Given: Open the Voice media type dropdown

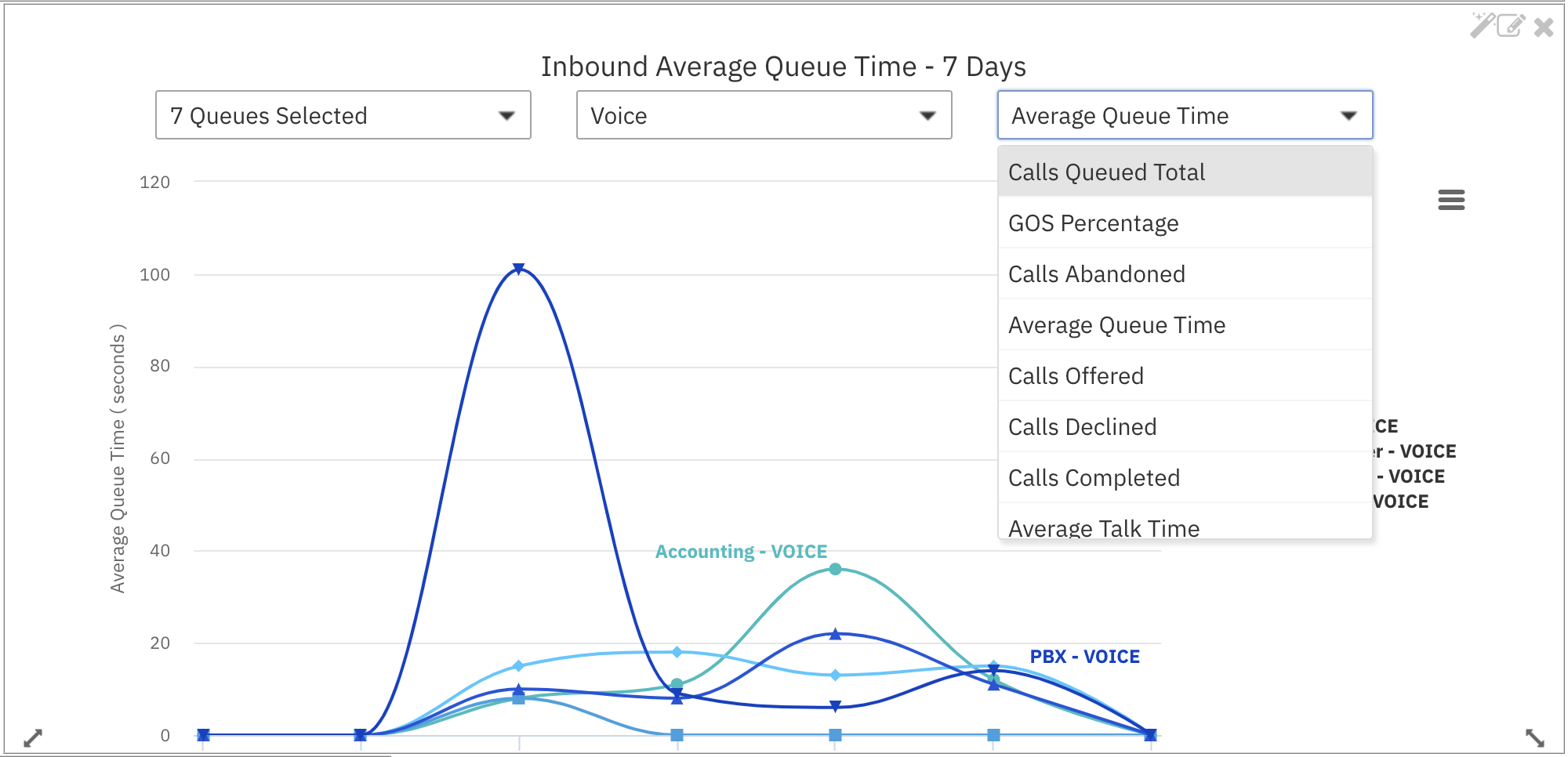Looking at the screenshot, I should click(x=764, y=115).
